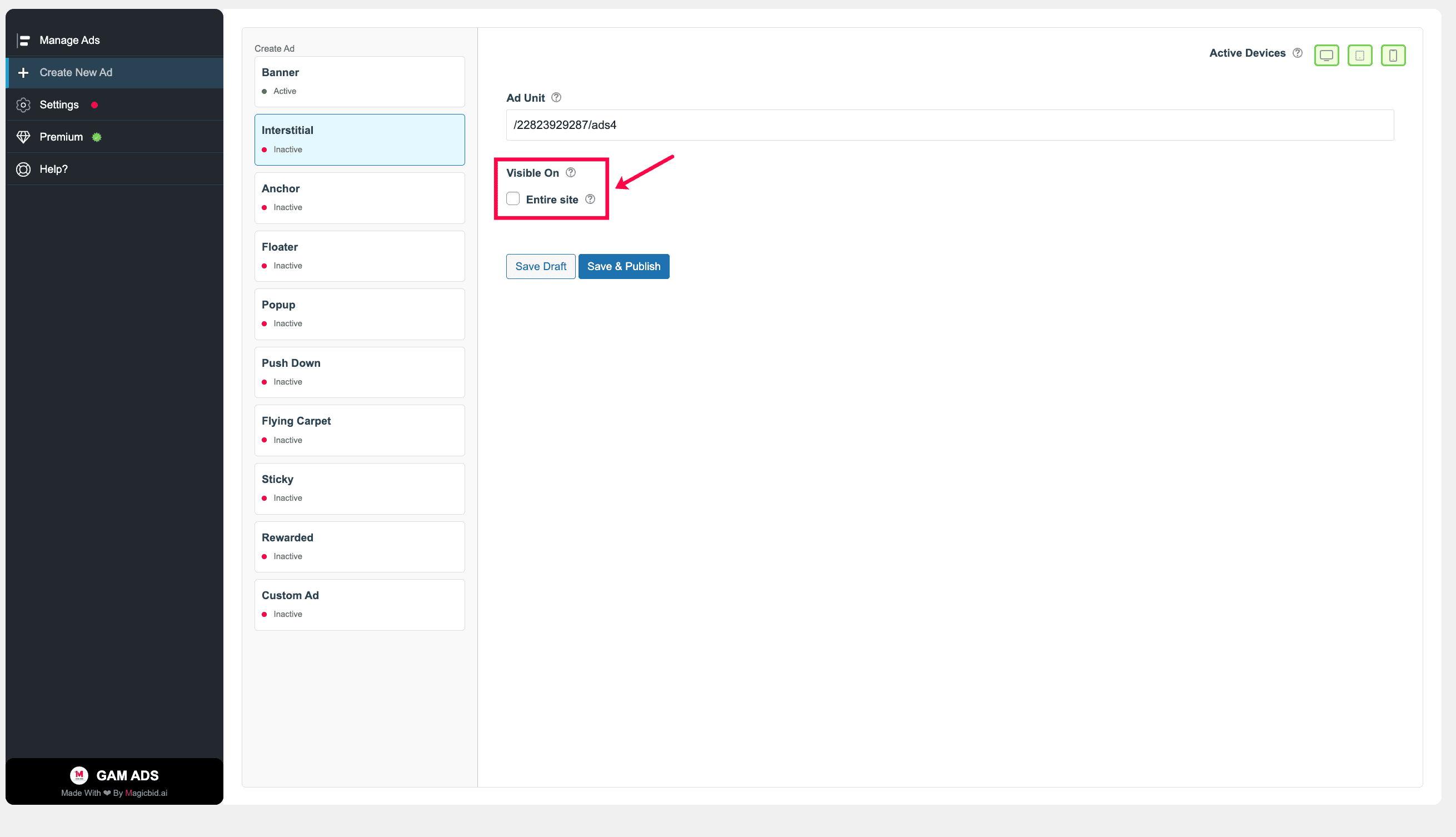Toggle the tablet device icon
The image size is (1456, 837).
click(x=1359, y=55)
